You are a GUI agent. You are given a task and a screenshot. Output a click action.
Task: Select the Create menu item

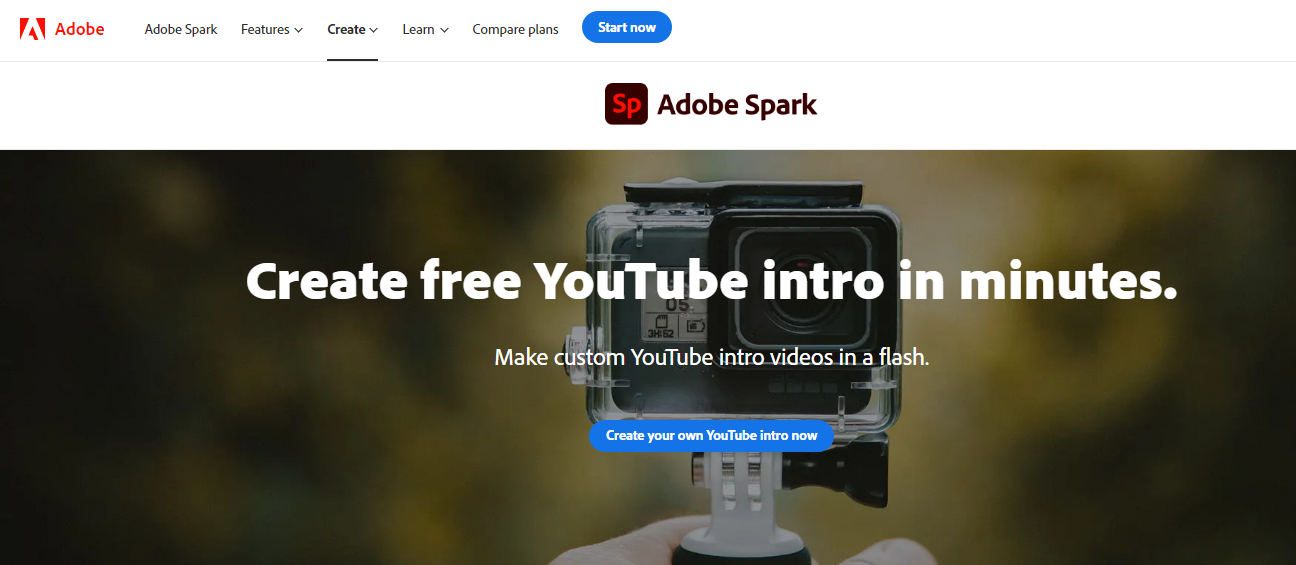coord(346,30)
